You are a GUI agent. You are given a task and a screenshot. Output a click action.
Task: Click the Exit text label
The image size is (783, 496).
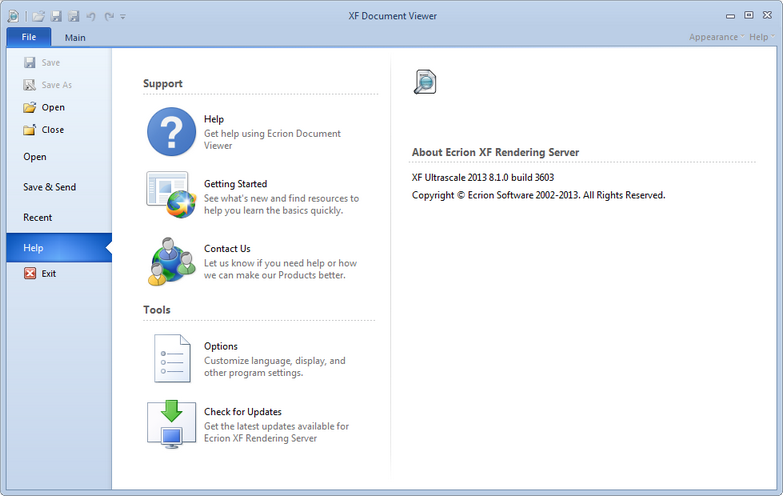click(48, 273)
